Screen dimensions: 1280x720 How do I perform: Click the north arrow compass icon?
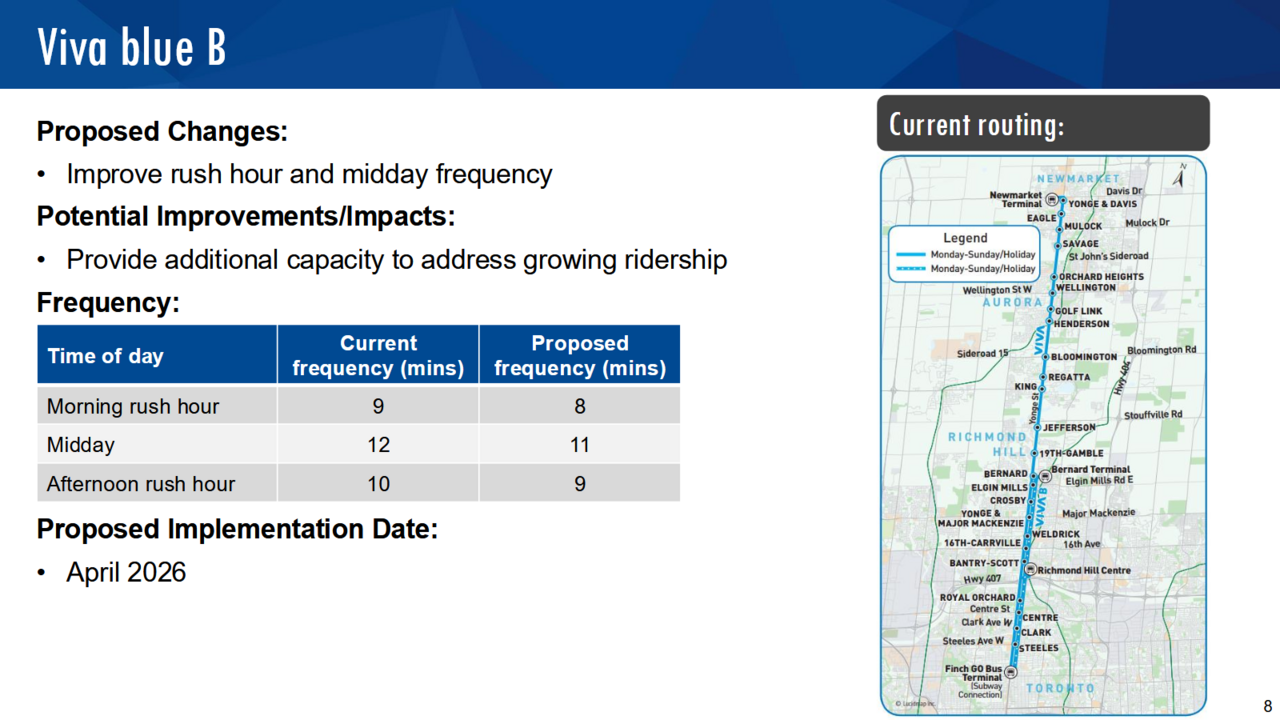point(1180,177)
